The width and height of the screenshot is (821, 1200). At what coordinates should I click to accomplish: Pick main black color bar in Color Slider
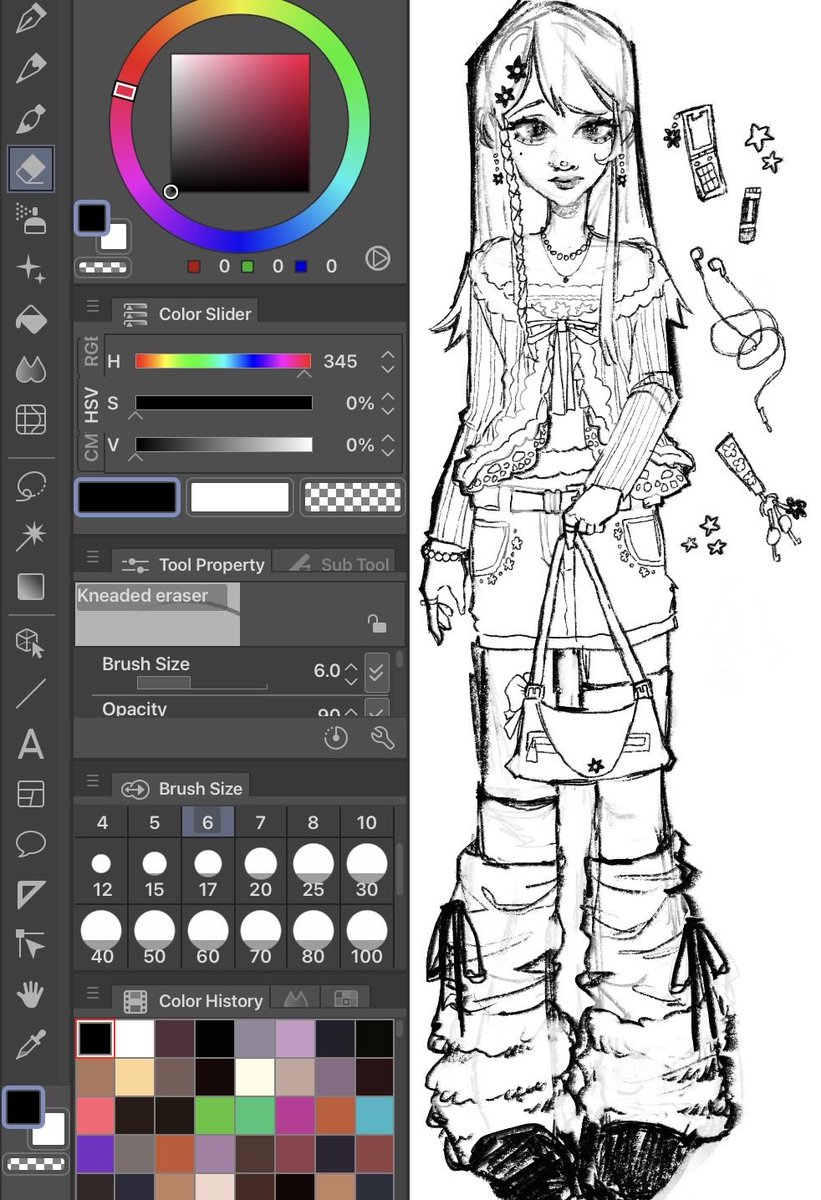128,497
